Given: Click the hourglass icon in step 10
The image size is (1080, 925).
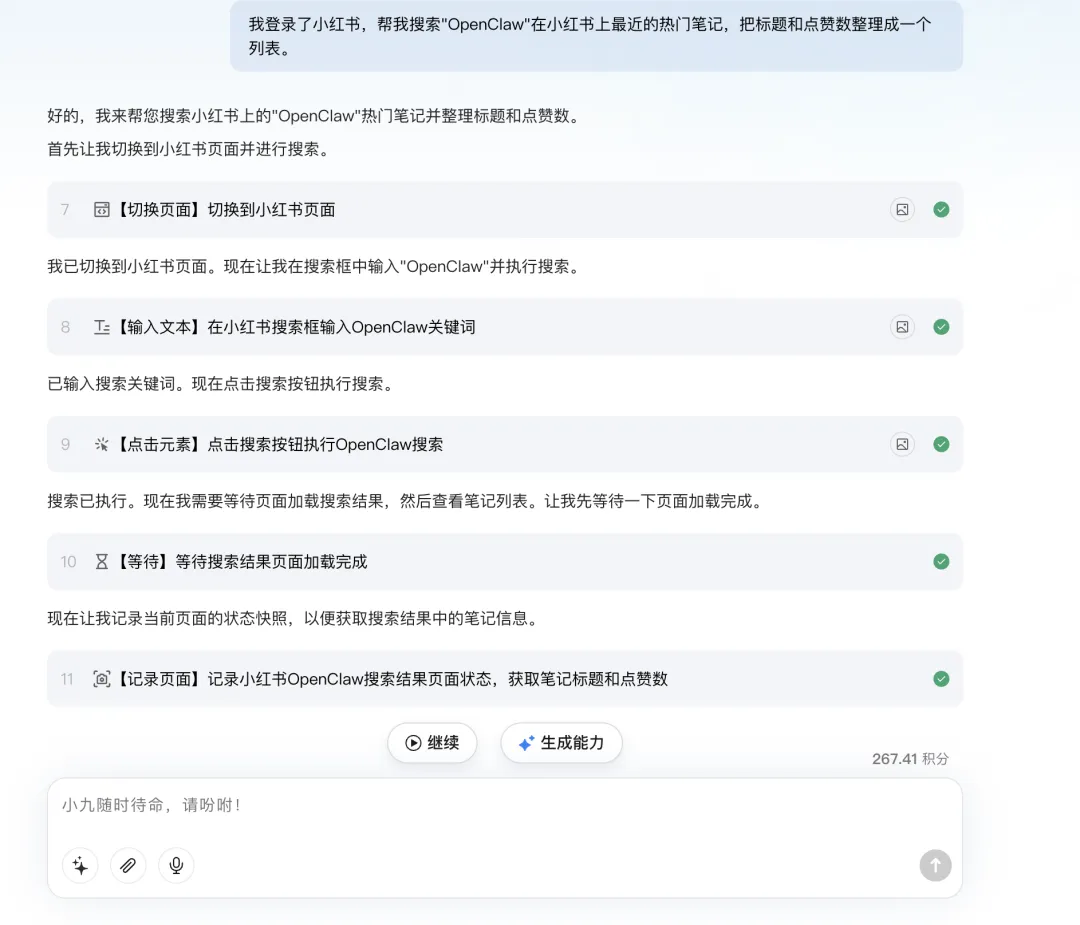Looking at the screenshot, I should coord(101,561).
